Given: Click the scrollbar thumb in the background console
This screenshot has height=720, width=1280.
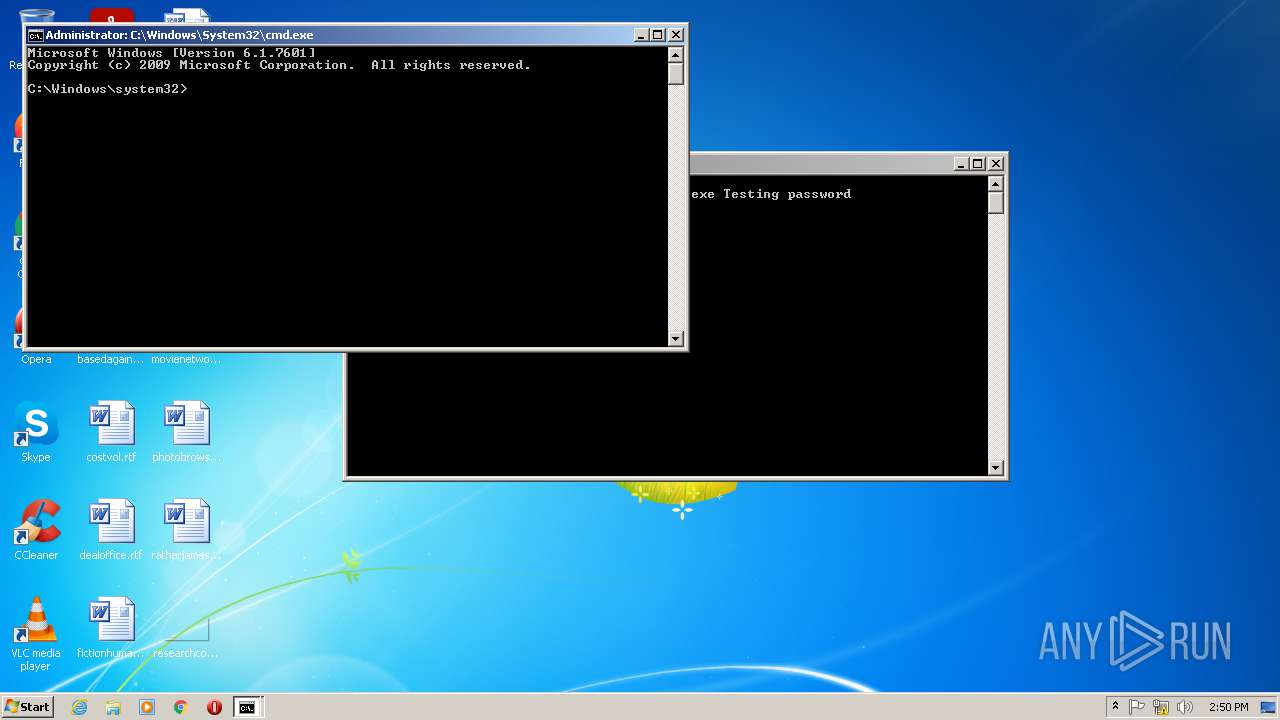Looking at the screenshot, I should tap(995, 203).
